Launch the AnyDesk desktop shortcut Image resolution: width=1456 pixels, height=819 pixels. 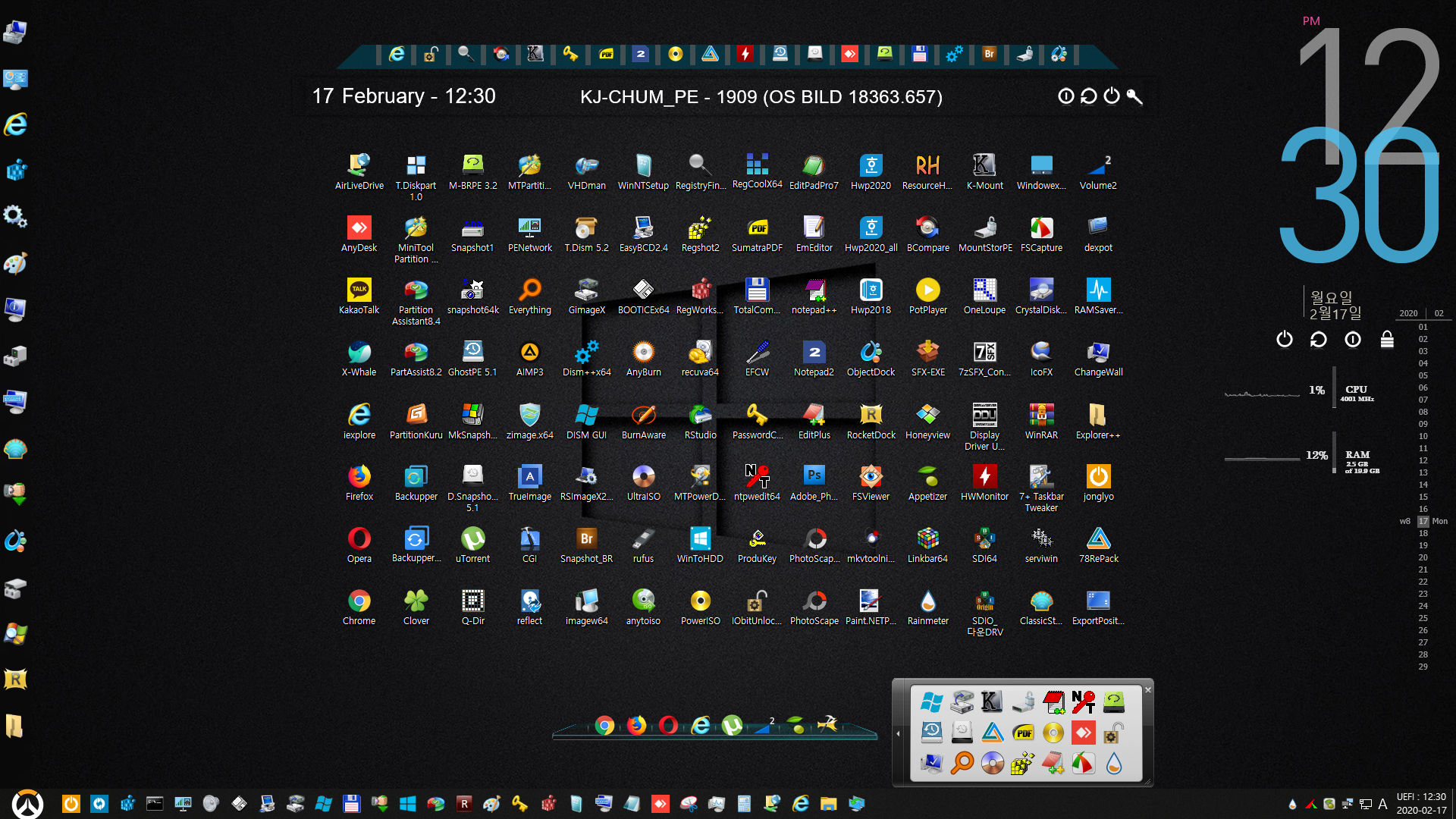(359, 234)
